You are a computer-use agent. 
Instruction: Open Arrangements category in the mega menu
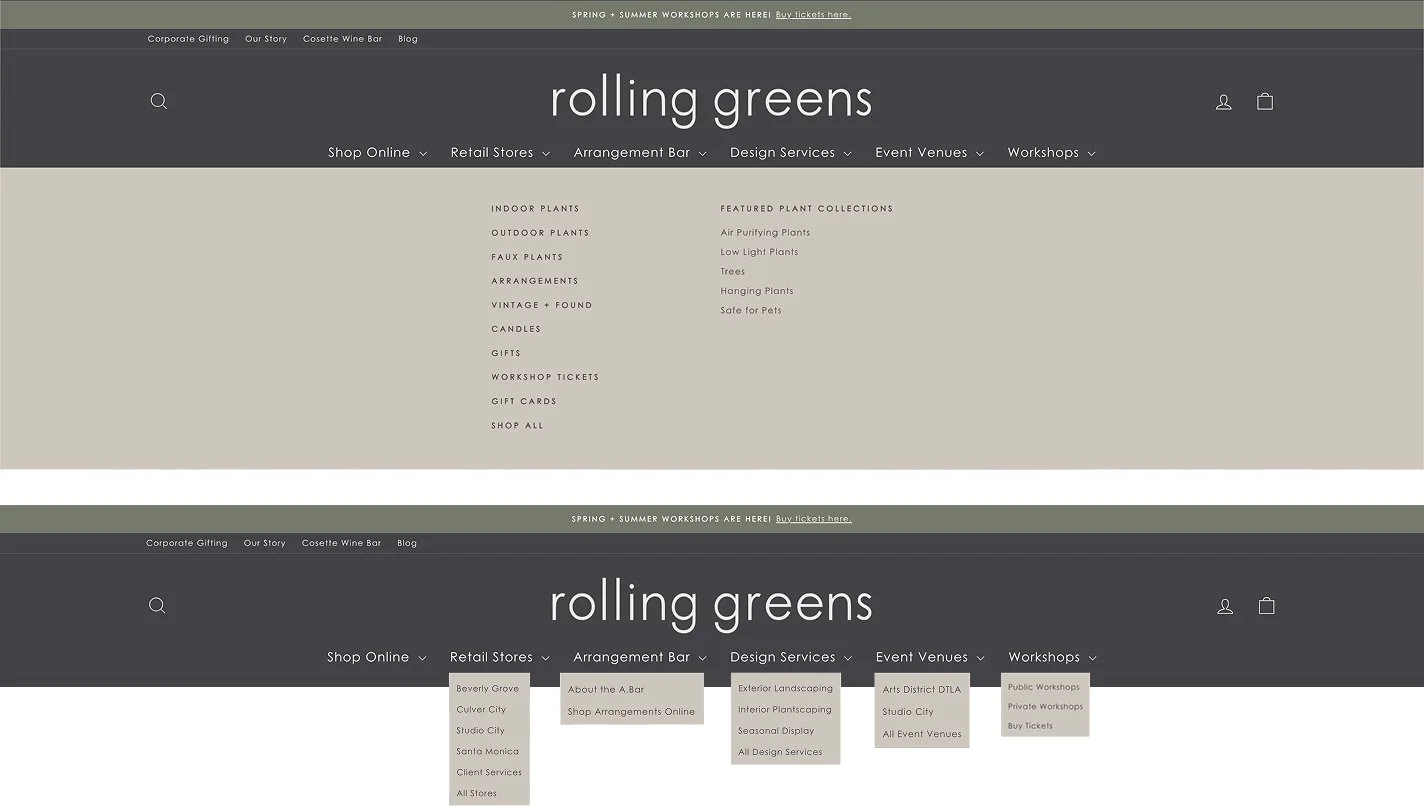pos(535,281)
